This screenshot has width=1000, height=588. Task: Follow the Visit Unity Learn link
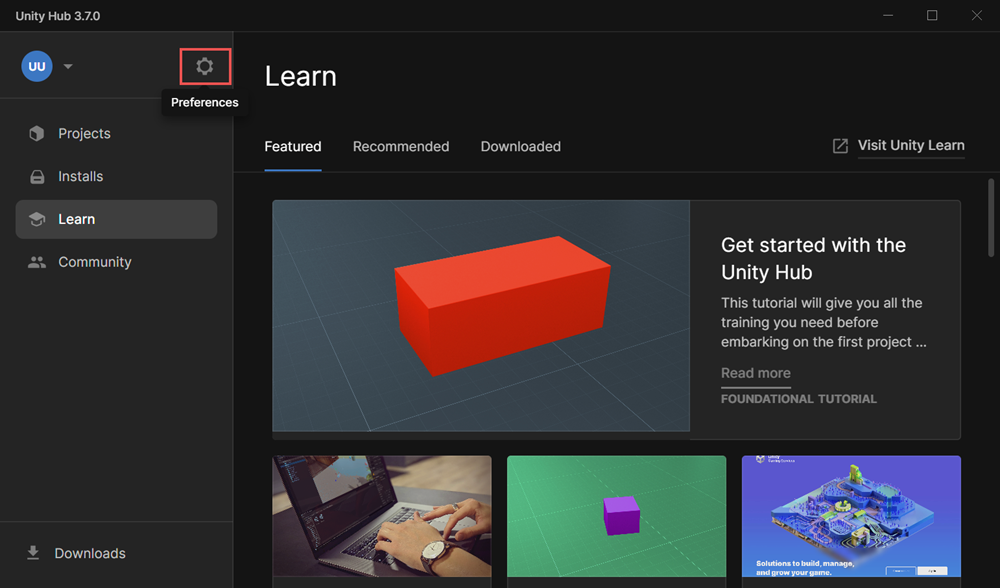[x=911, y=145]
